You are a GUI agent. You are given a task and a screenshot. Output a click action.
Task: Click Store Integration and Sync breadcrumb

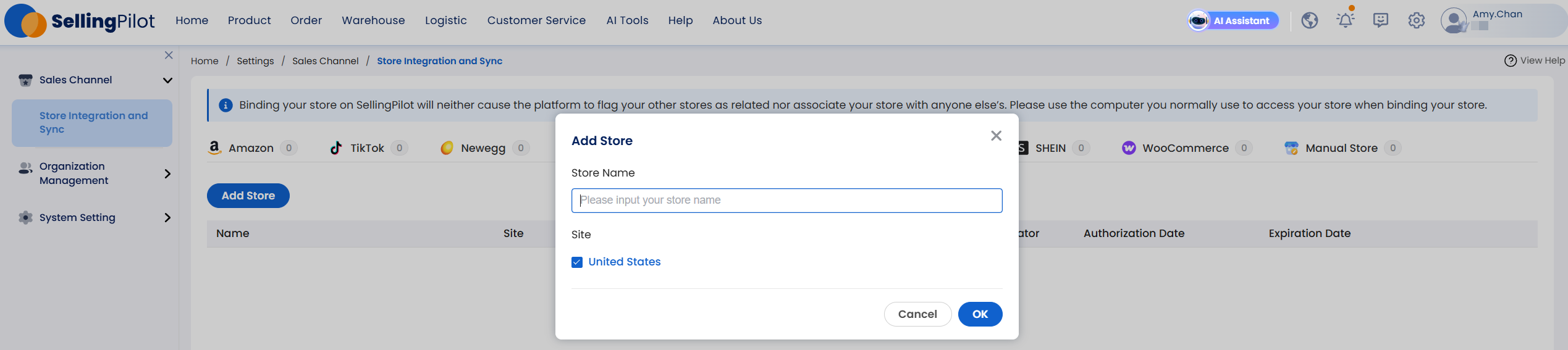(x=439, y=61)
